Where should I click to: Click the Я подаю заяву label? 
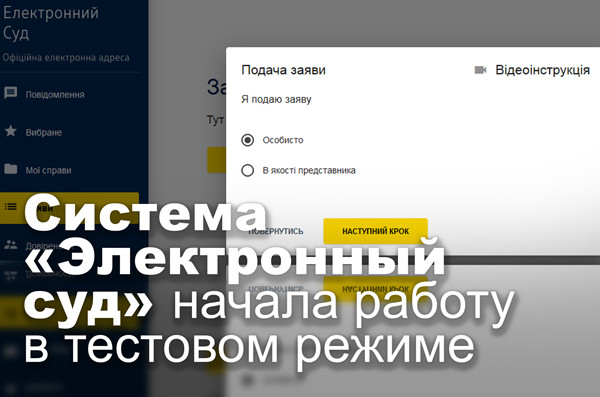pyautogui.click(x=276, y=100)
